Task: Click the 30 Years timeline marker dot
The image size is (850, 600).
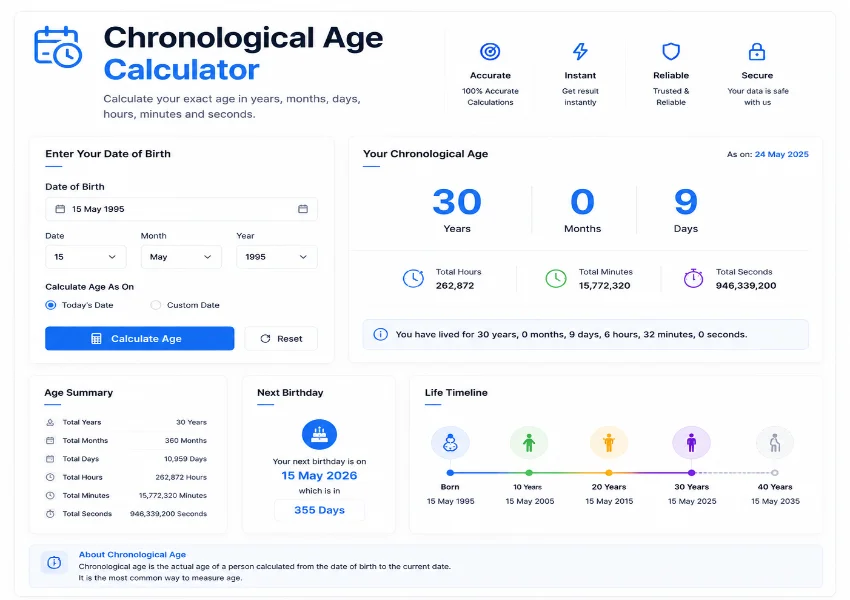Action: coord(691,473)
